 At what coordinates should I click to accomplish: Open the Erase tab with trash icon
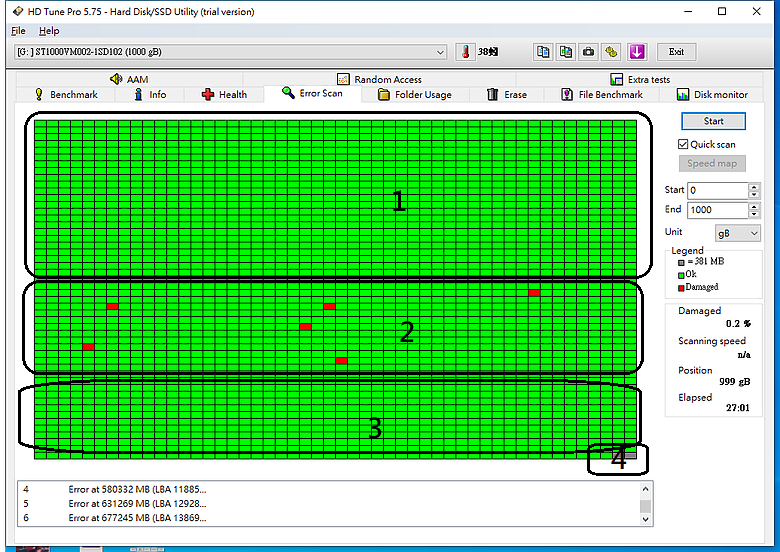click(507, 95)
